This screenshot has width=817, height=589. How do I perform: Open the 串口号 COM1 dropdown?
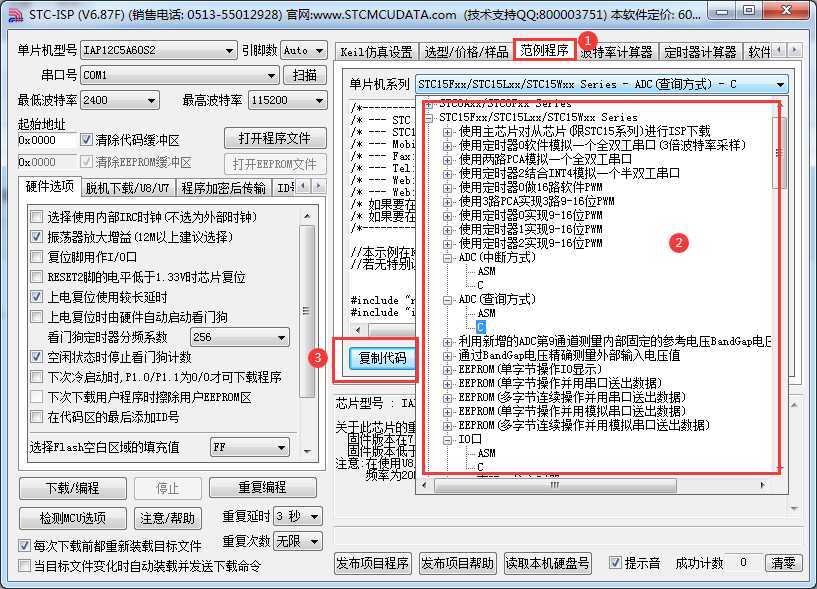coord(180,76)
